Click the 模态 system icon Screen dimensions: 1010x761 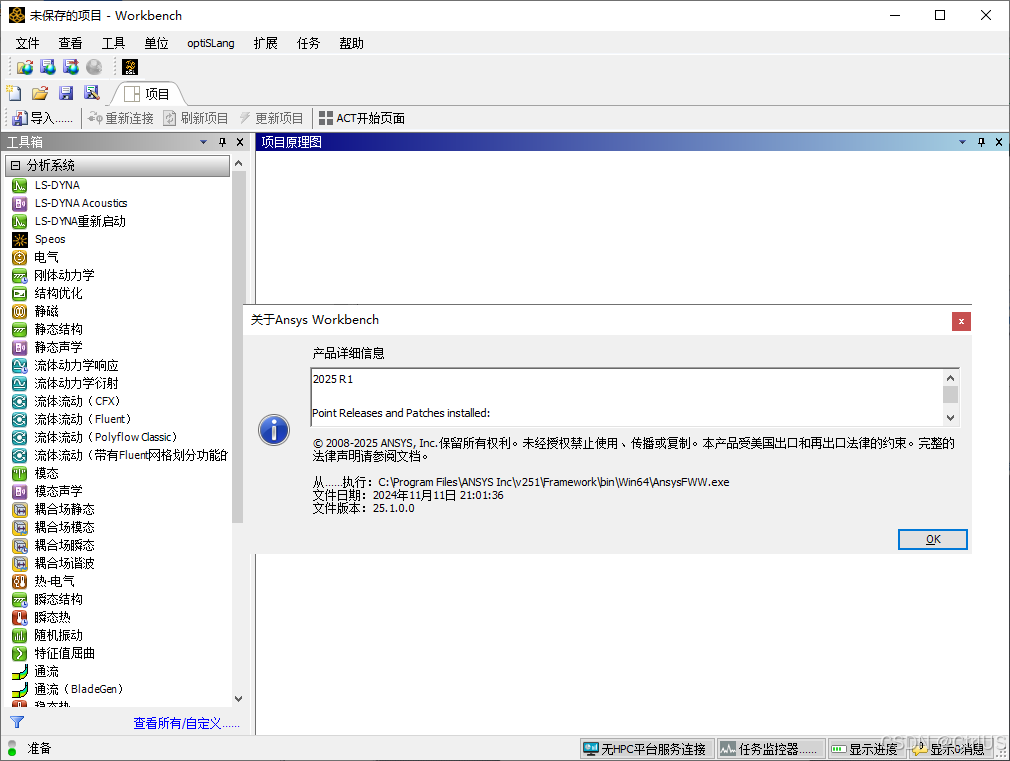coord(20,474)
